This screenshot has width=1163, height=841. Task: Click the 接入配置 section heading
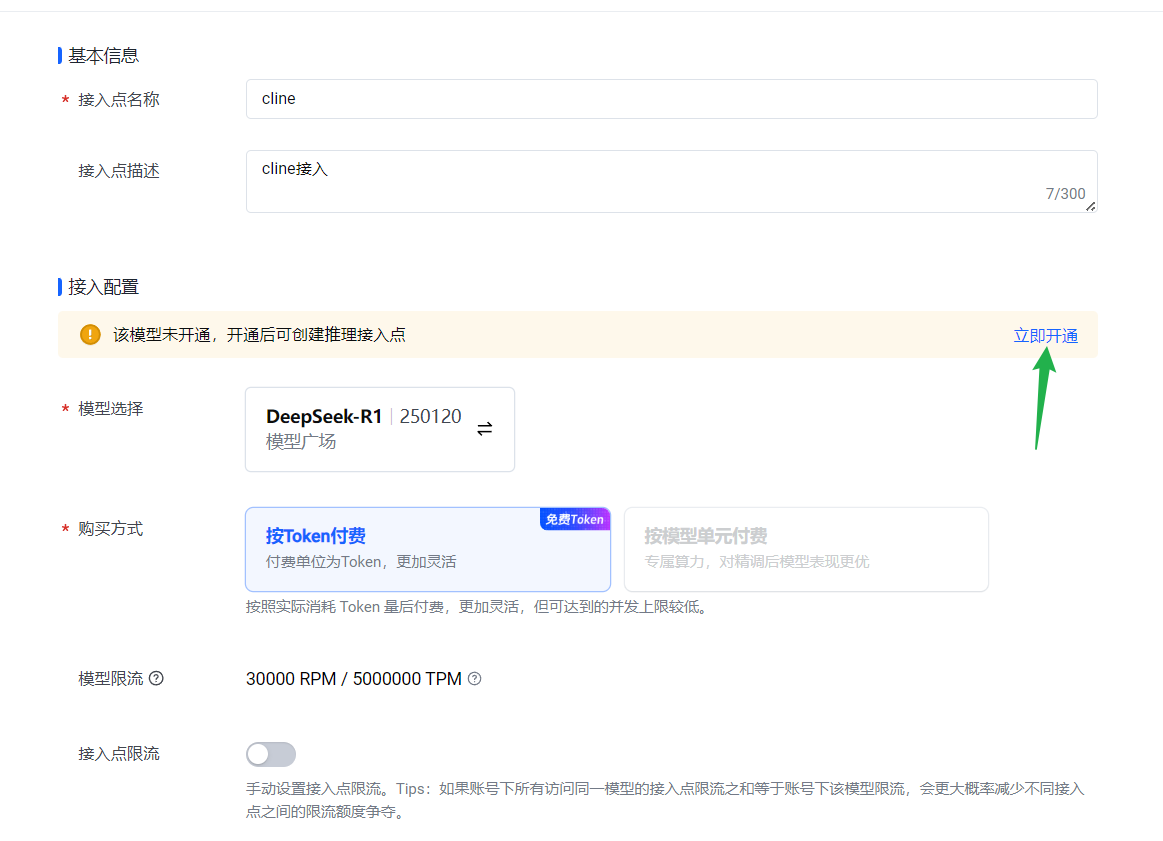coord(103,287)
